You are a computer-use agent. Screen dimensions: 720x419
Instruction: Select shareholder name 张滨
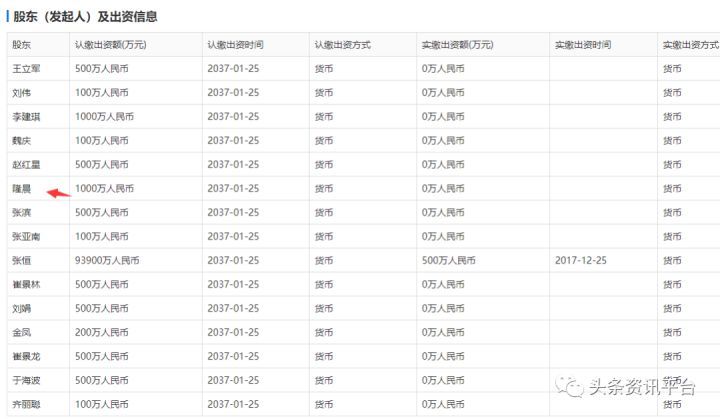click(22, 212)
